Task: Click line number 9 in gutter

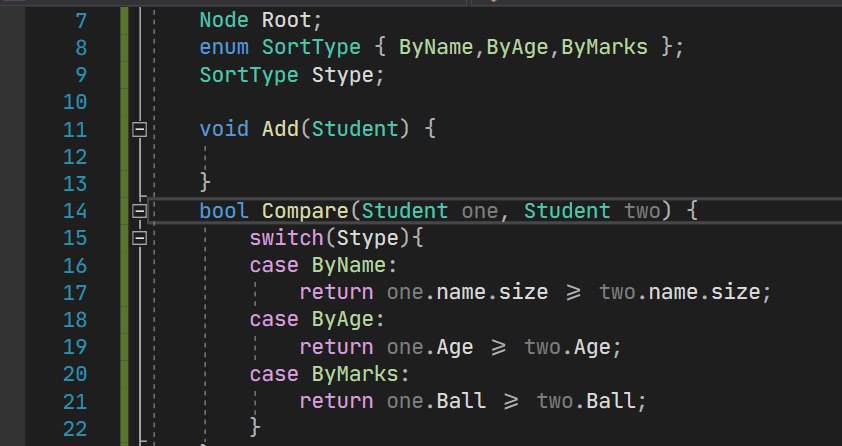Action: click(81, 75)
